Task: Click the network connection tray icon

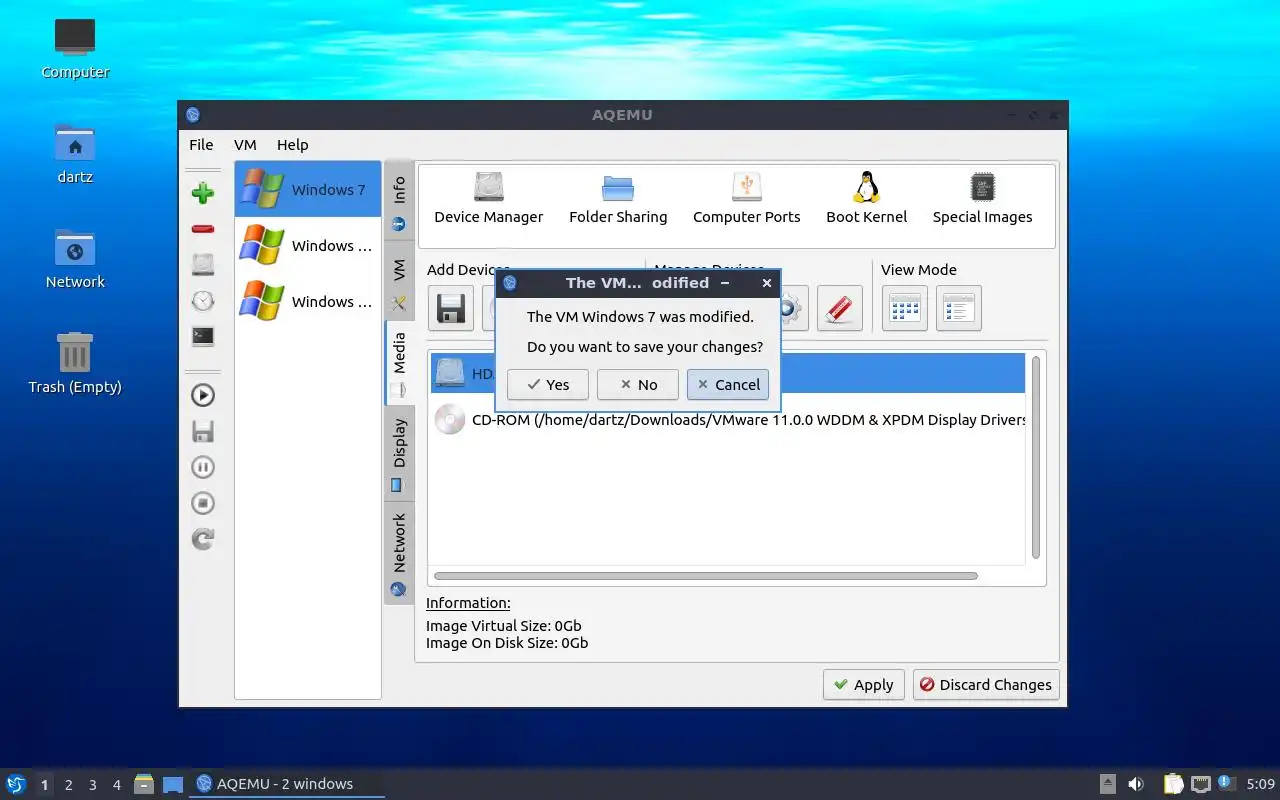Action: pyautogui.click(x=1200, y=784)
